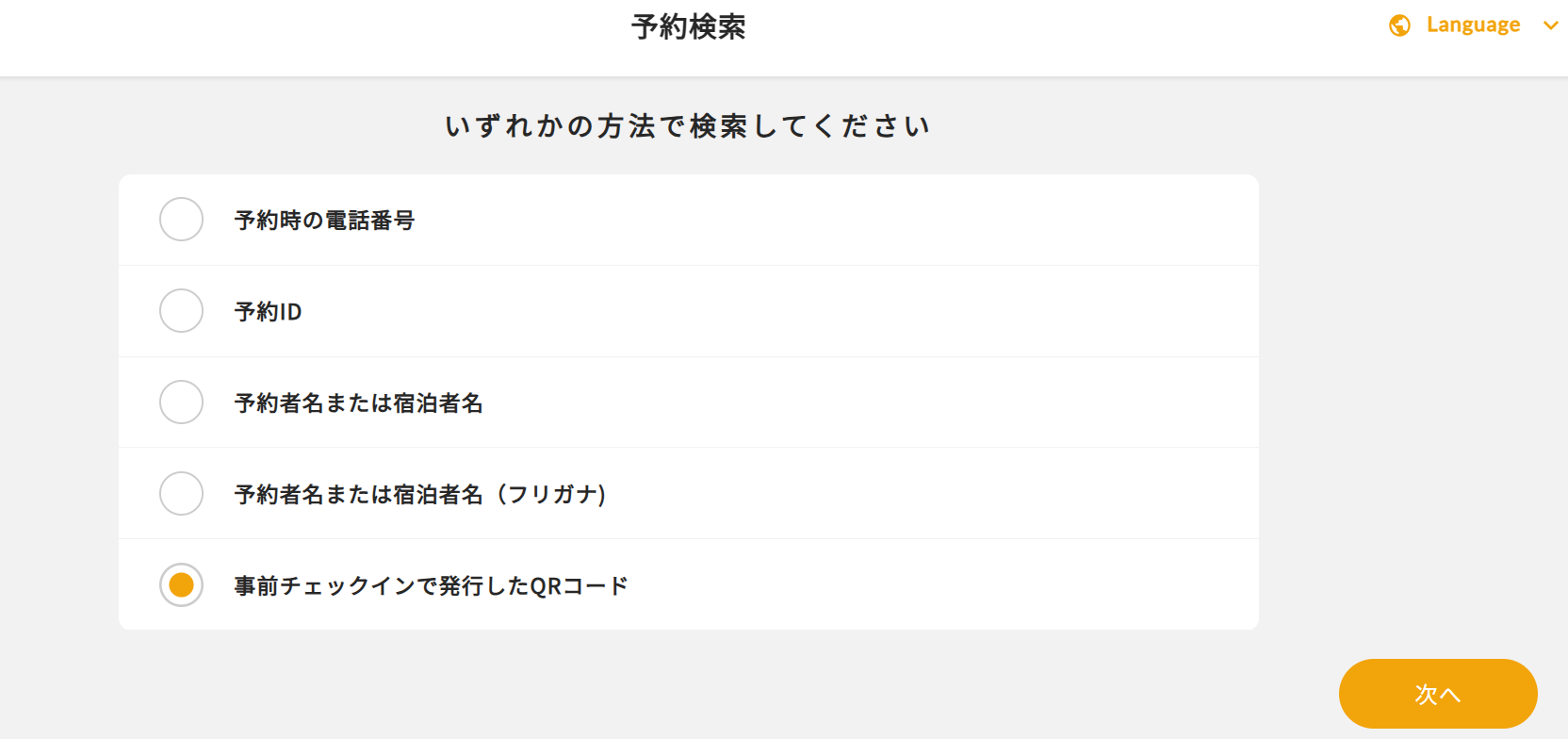Click the globe icon beside Language
The height and width of the screenshot is (739, 1568).
point(1399,25)
